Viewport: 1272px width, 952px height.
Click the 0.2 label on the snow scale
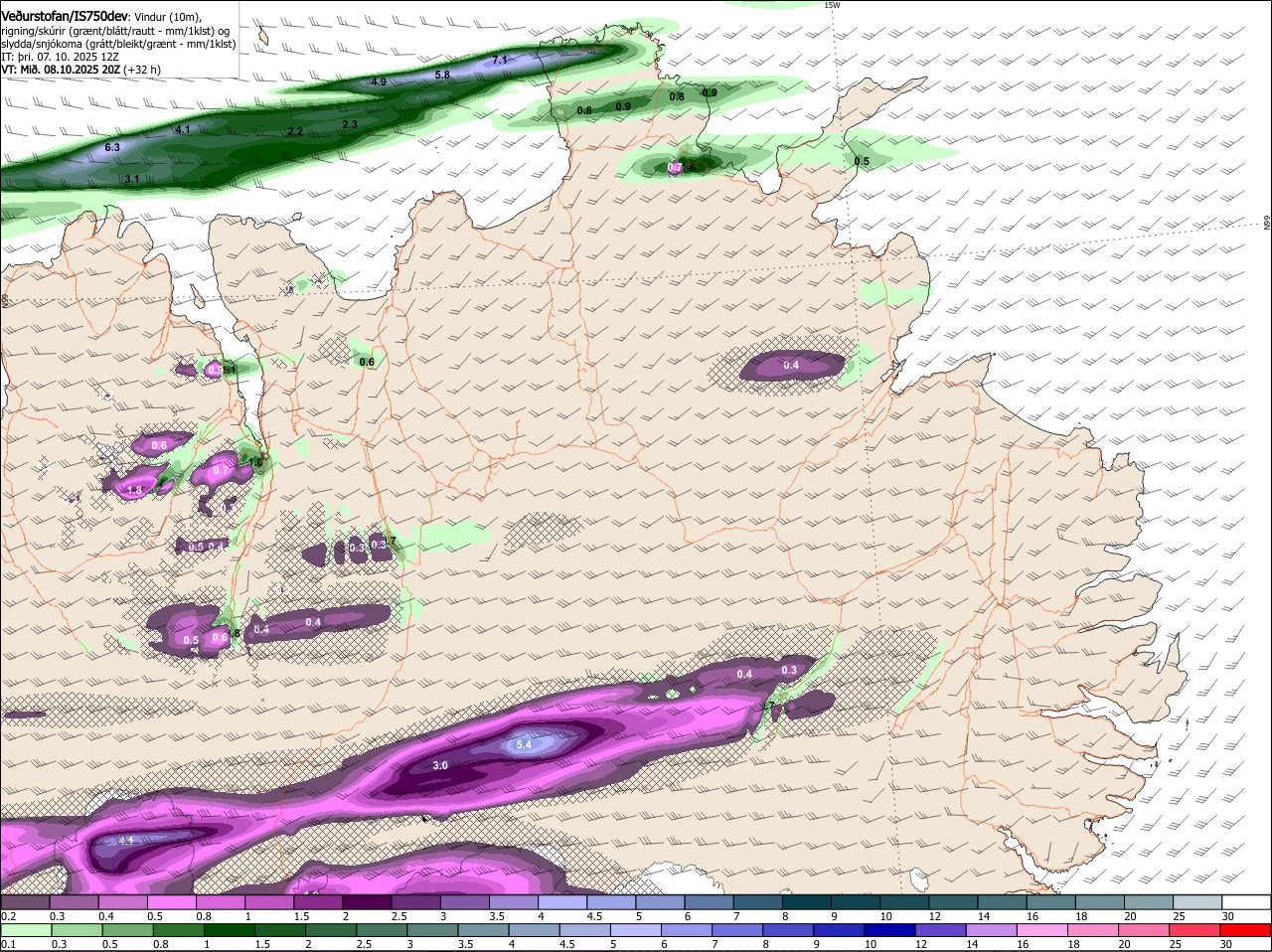coord(8,915)
